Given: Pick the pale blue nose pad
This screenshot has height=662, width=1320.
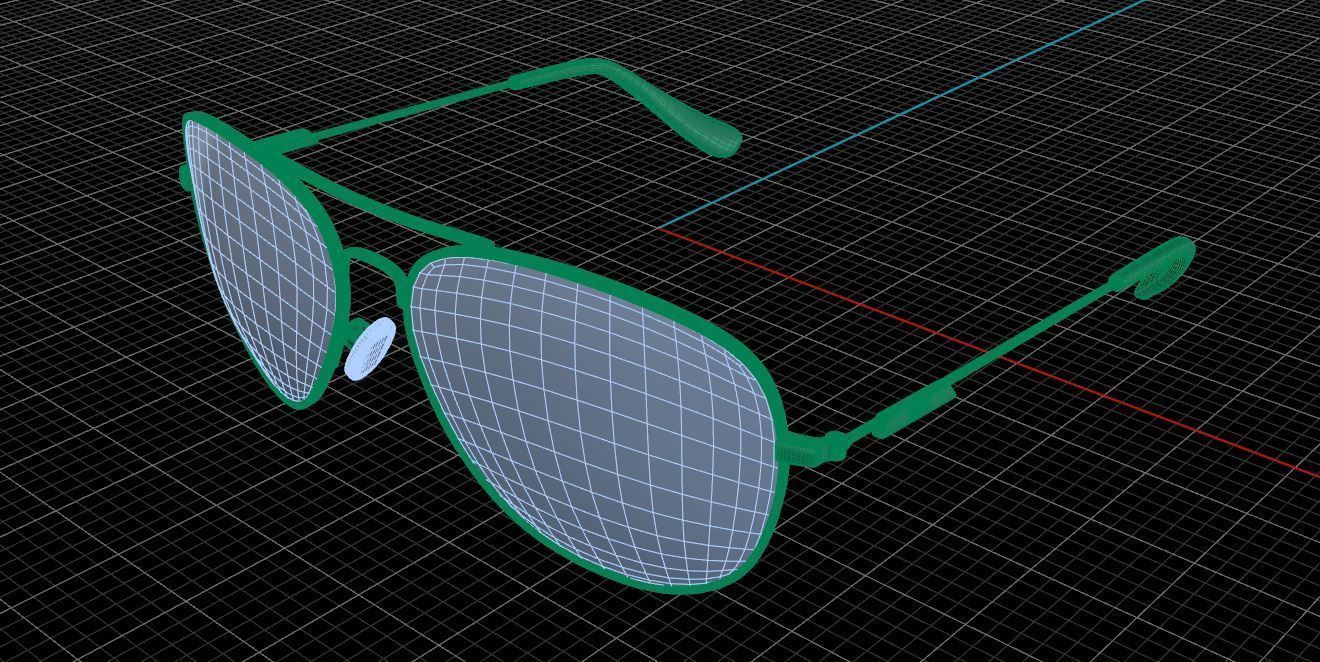Looking at the screenshot, I should 370,348.
